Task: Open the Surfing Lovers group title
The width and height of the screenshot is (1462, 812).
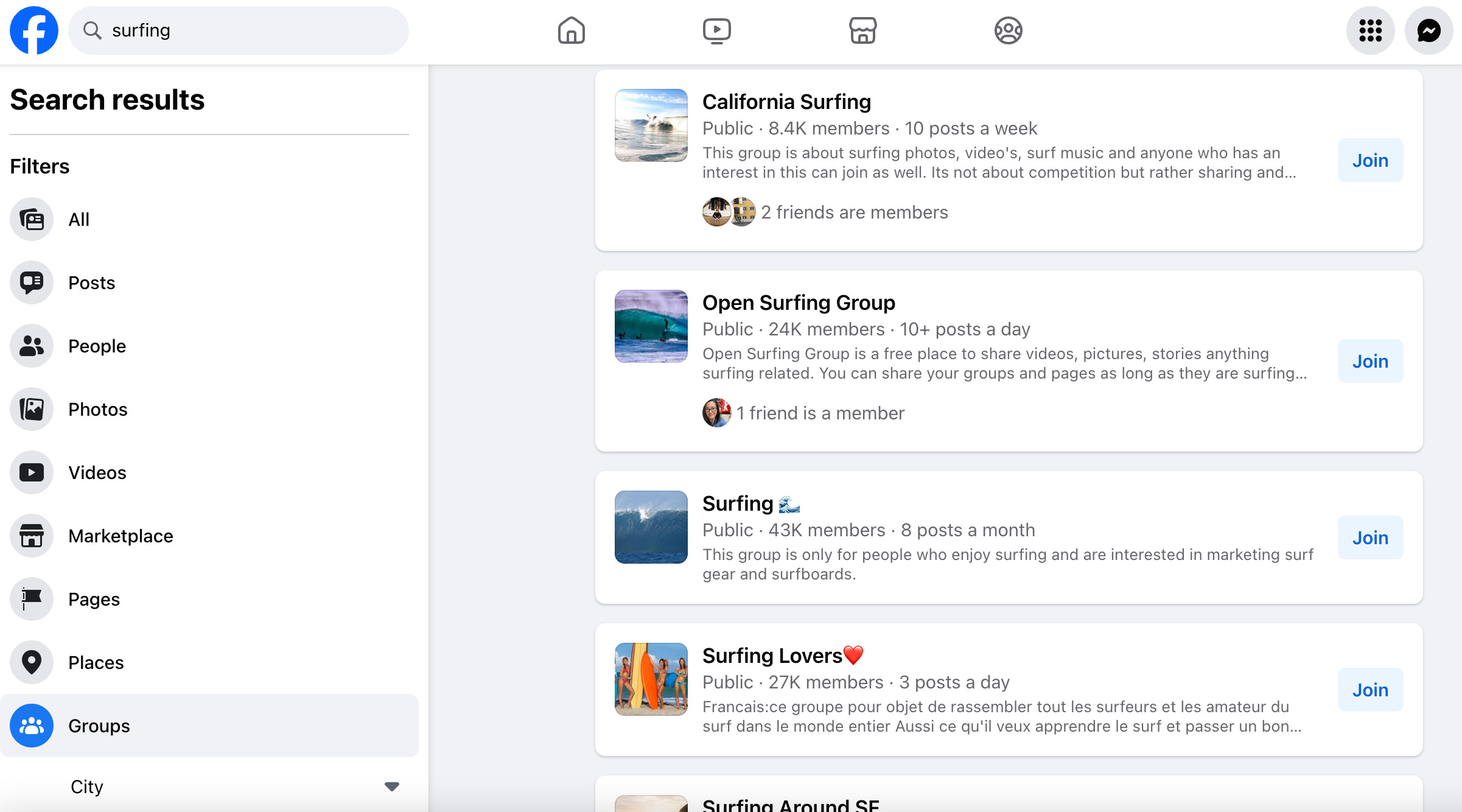Action: click(783, 656)
